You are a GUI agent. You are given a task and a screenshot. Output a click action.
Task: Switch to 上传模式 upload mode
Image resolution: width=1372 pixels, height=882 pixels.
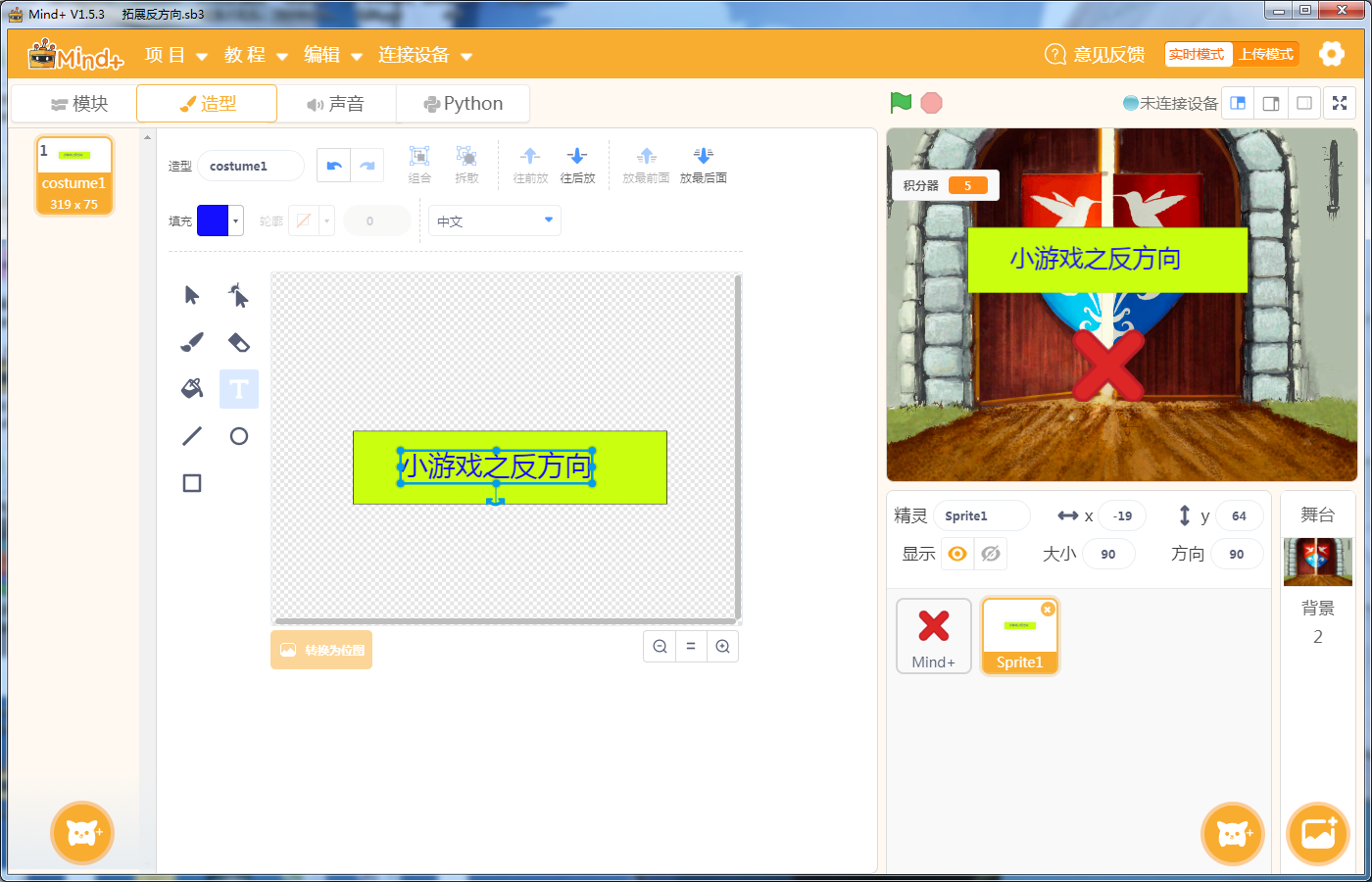[x=1265, y=54]
